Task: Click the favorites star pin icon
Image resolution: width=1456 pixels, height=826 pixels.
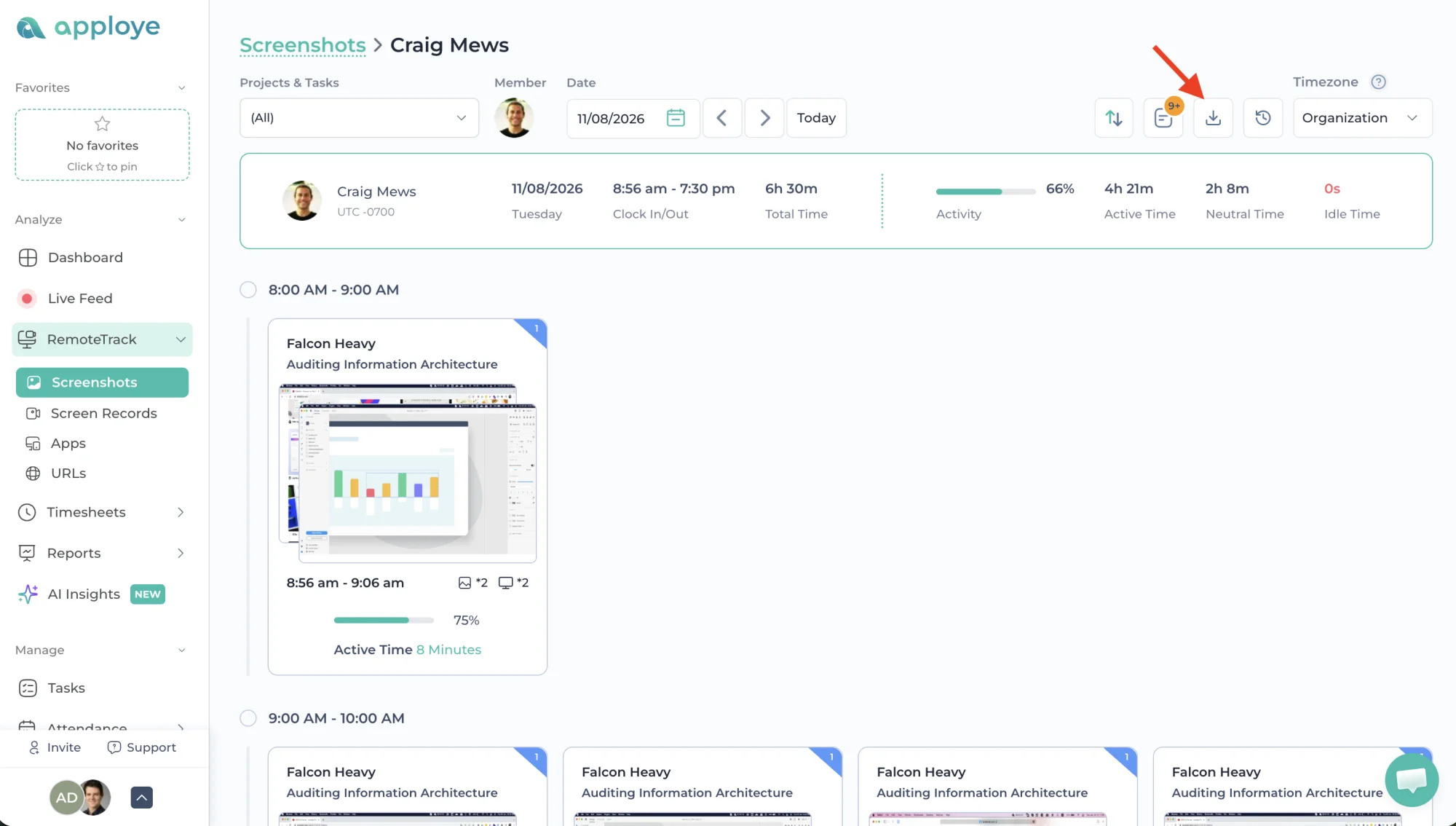Action: point(102,124)
